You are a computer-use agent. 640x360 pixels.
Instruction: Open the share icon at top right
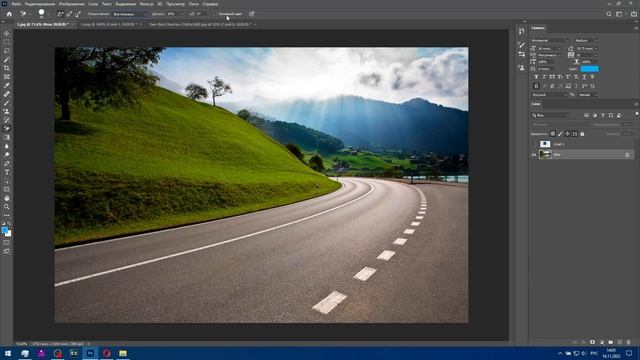(633, 14)
